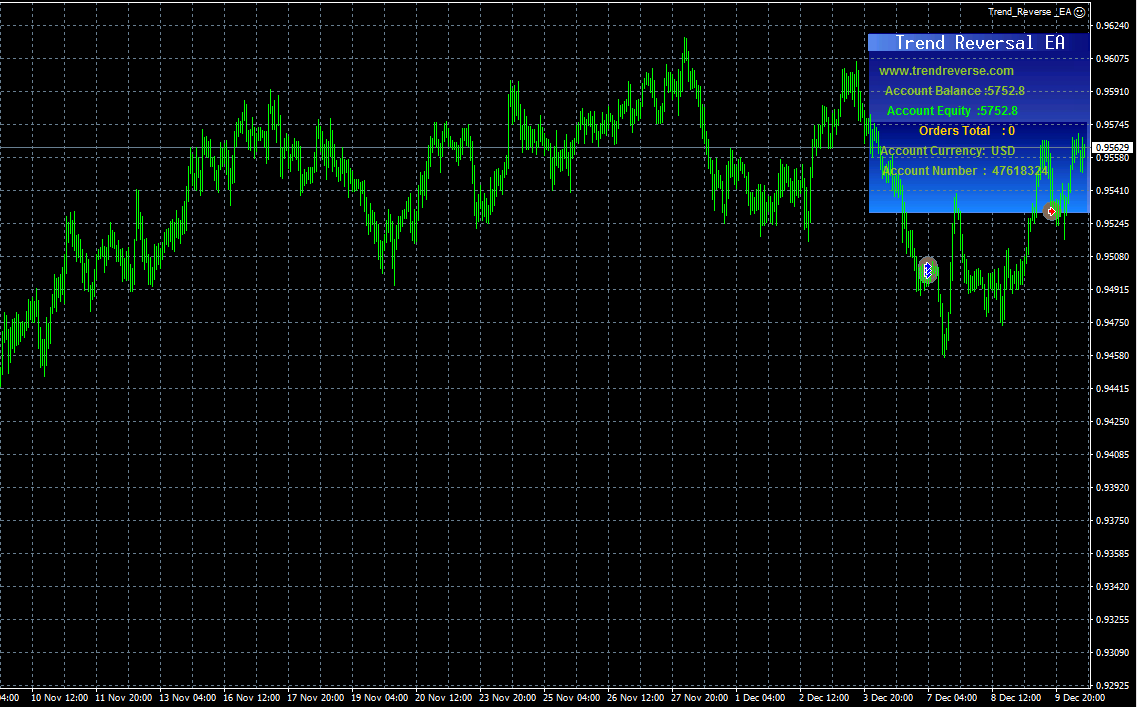Viewport: 1138px width, 707px height.
Task: Click the 0.94415 level on price scale
Action: (x=1113, y=389)
